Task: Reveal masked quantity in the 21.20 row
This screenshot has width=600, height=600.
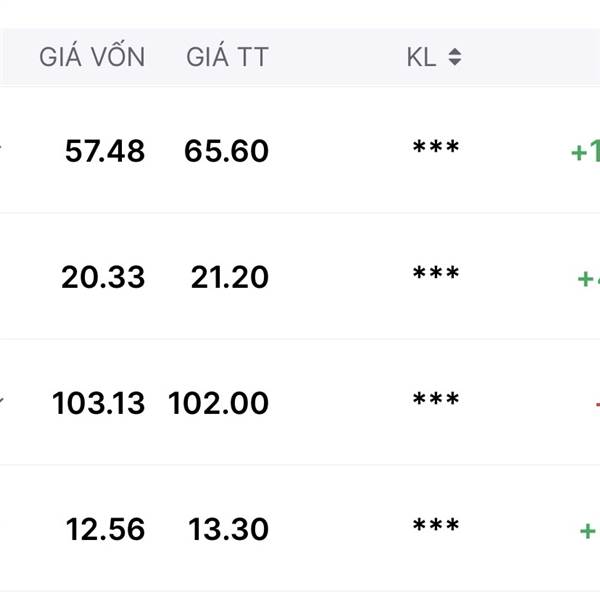Action: coord(436,273)
